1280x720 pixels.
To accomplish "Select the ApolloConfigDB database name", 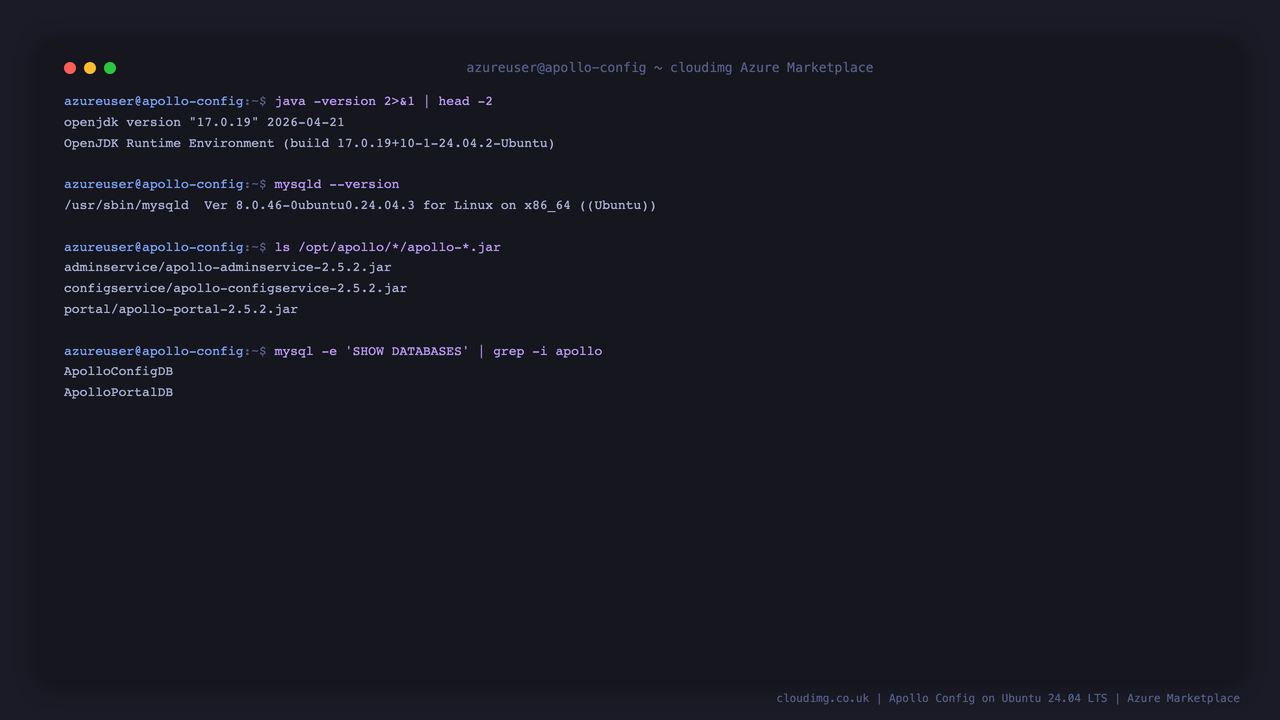I will 118,371.
